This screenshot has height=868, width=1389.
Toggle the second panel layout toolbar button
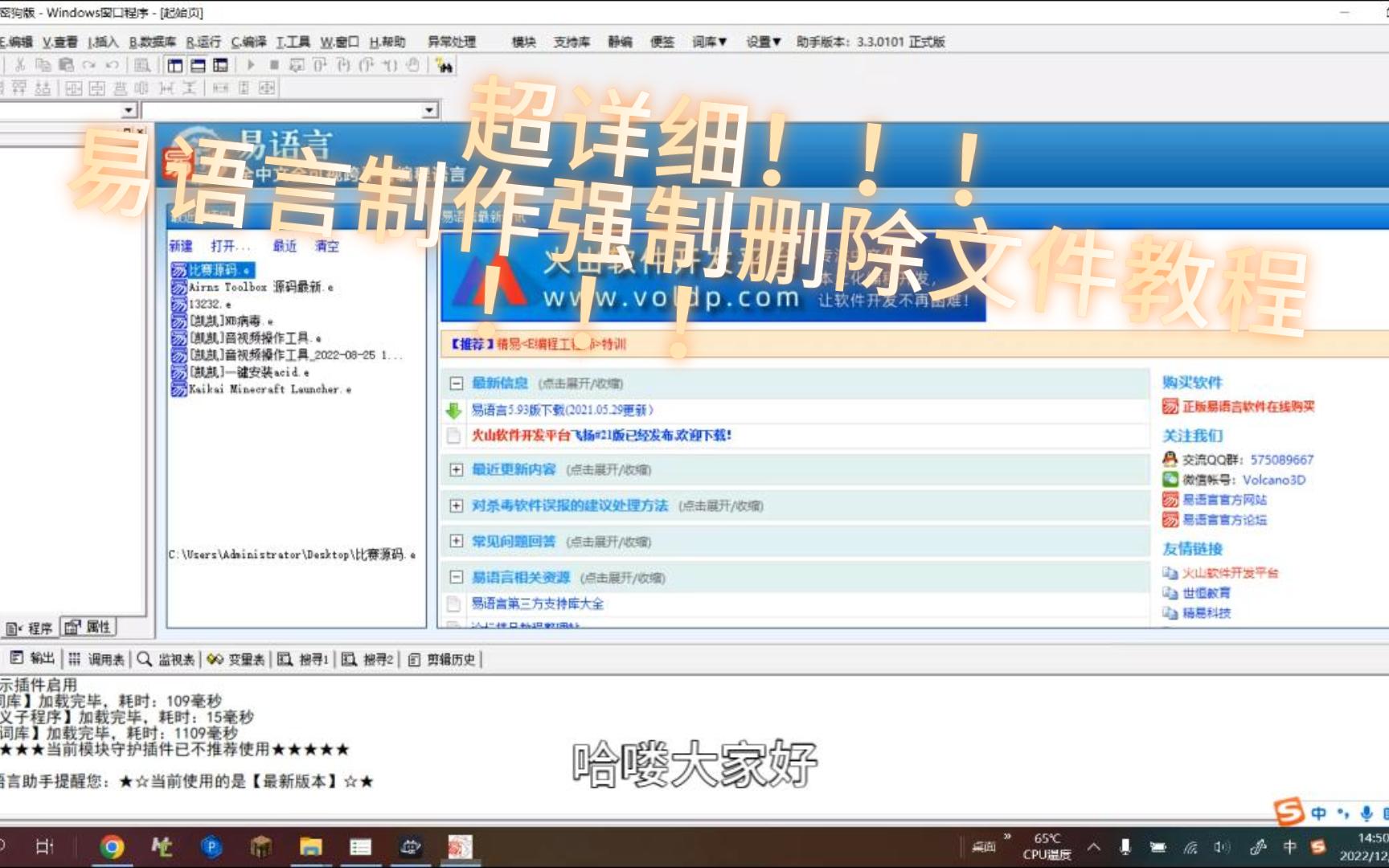click(x=198, y=65)
